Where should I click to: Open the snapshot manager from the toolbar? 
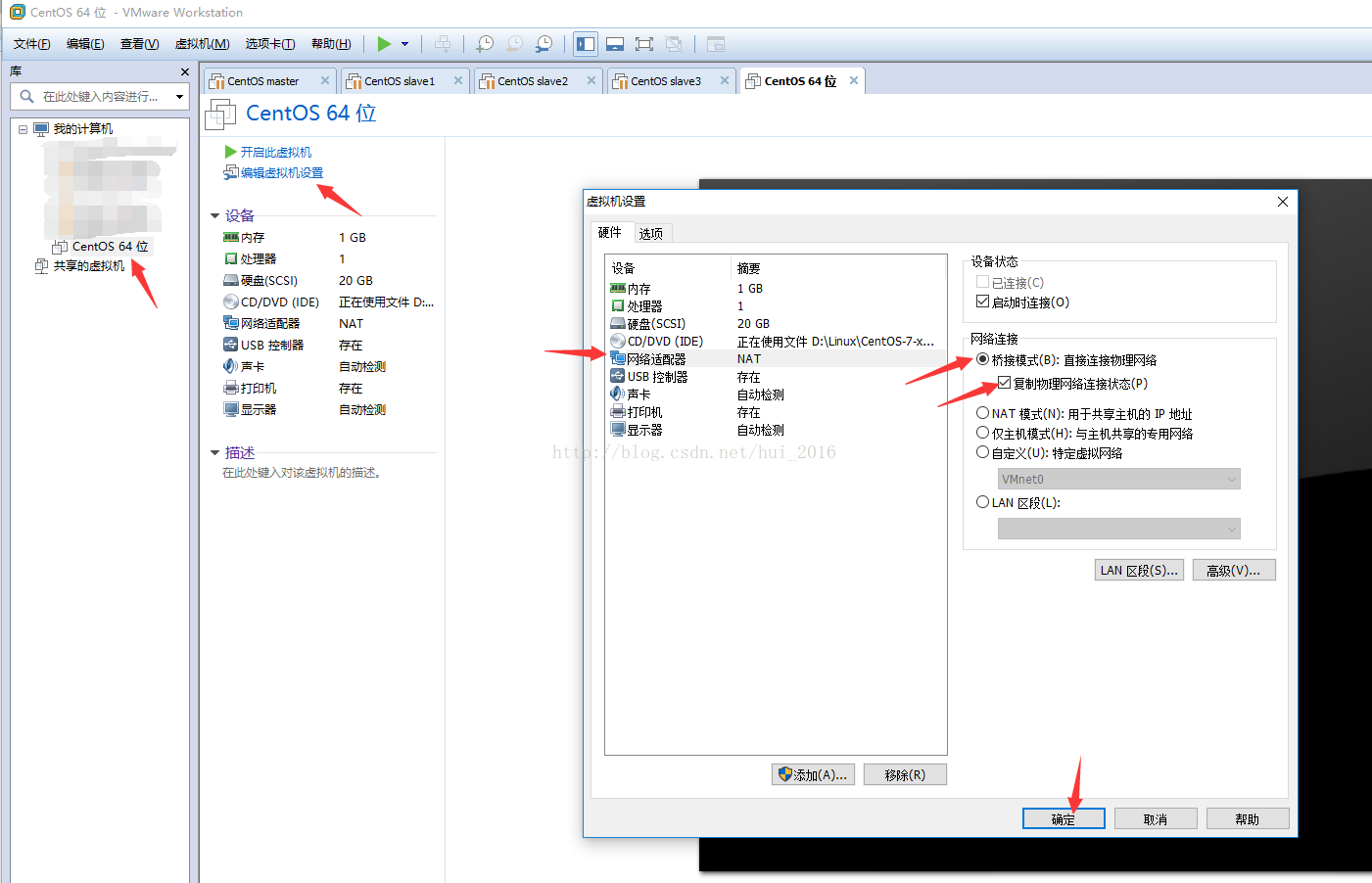pos(544,44)
